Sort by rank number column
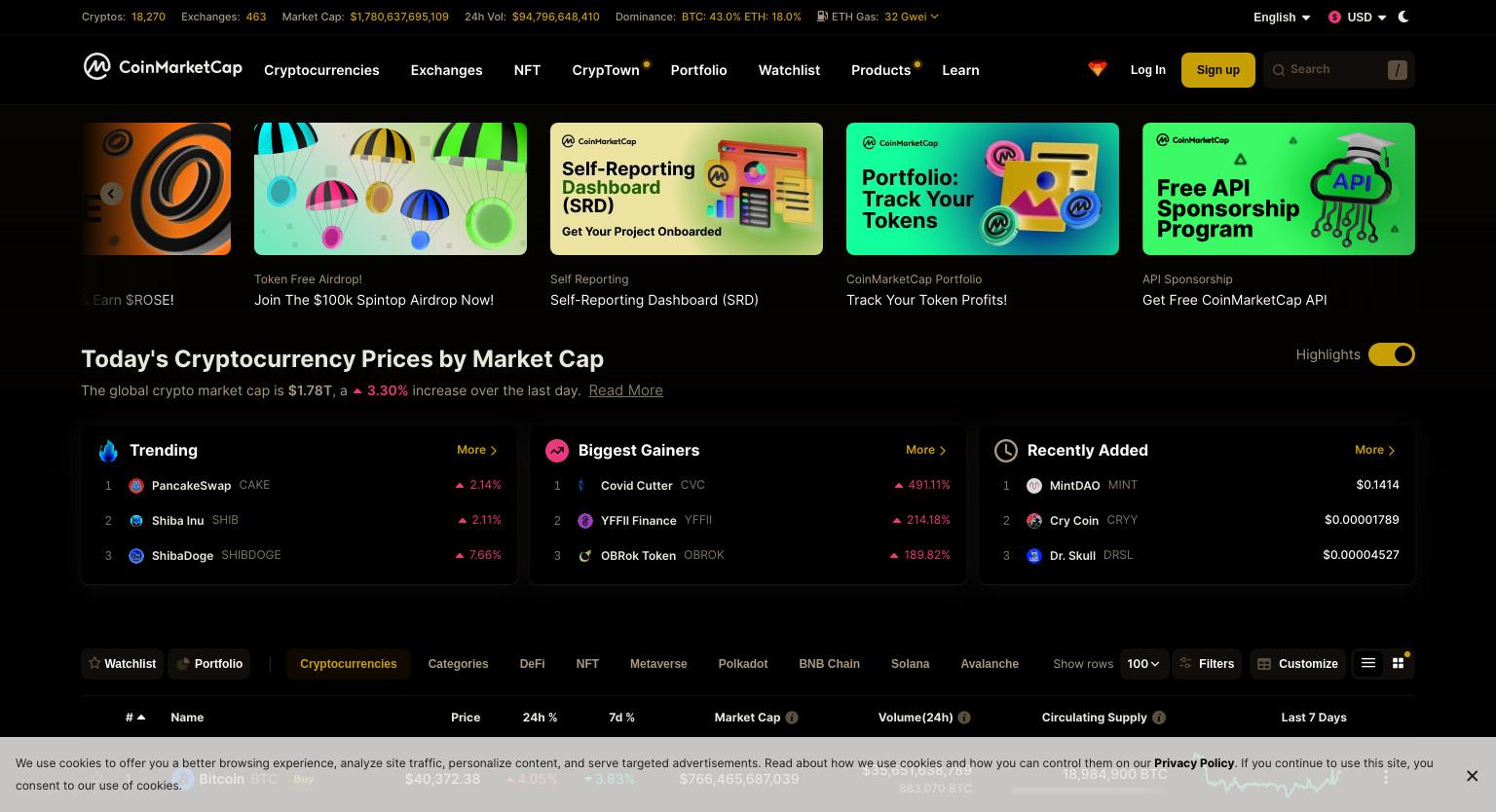 point(135,718)
